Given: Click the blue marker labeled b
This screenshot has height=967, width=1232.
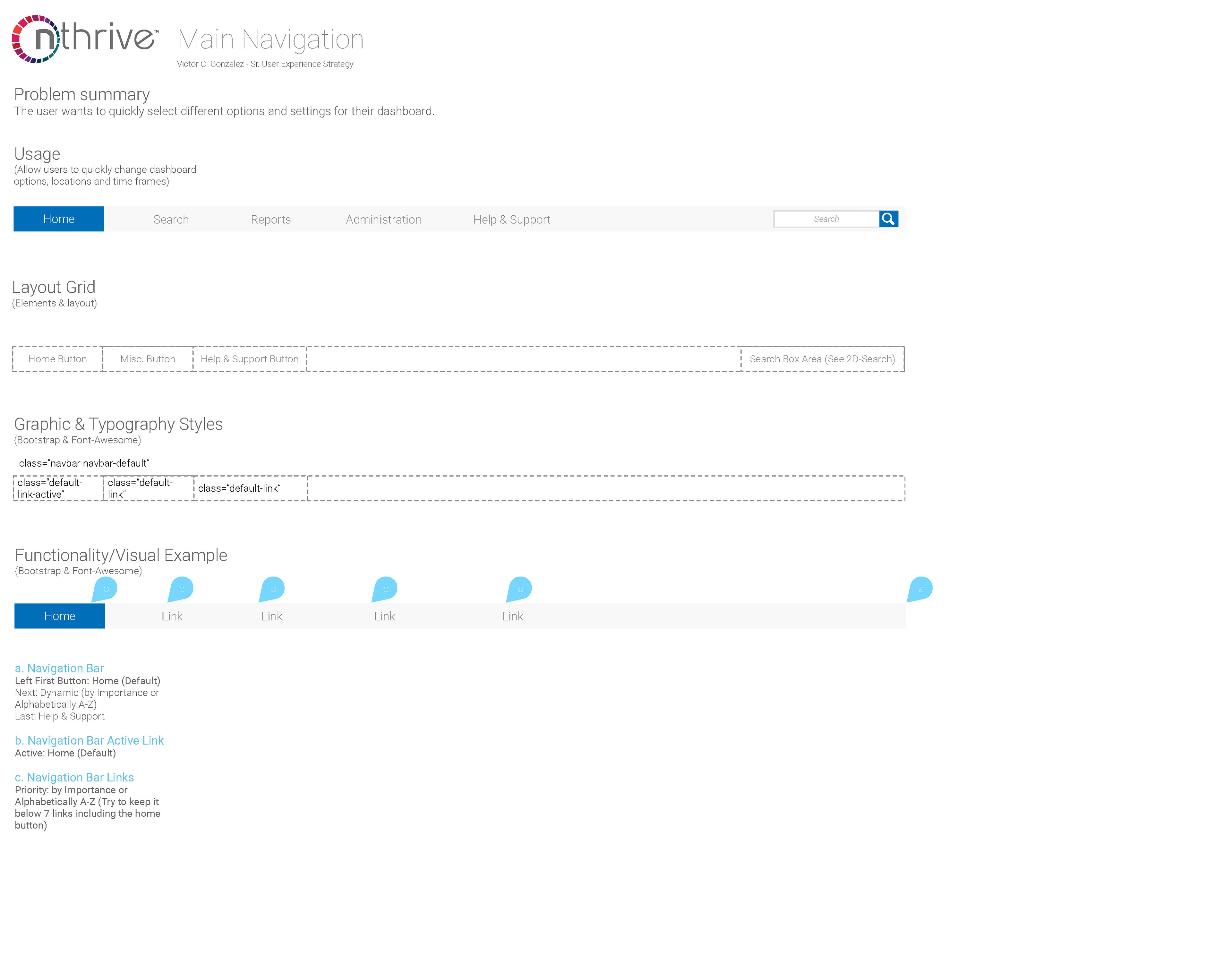Looking at the screenshot, I should (x=105, y=589).
